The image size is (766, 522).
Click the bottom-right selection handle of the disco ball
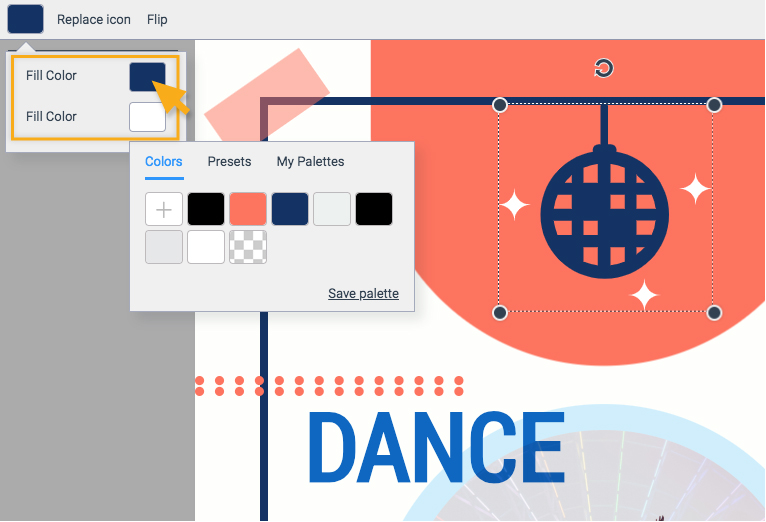pyautogui.click(x=714, y=313)
